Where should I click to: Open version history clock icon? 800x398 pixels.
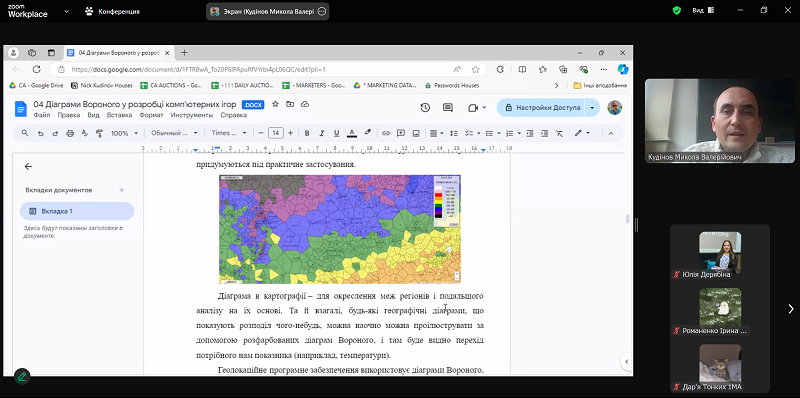tap(425, 108)
